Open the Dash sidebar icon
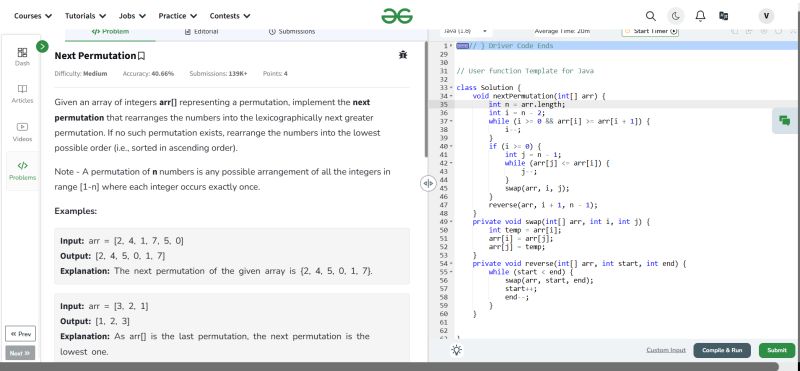This screenshot has height=371, width=800. [x=22, y=57]
